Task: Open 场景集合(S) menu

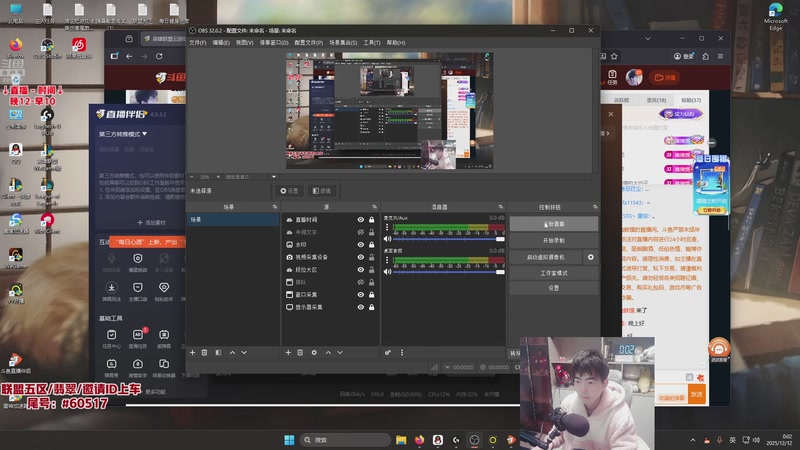Action: tap(343, 43)
